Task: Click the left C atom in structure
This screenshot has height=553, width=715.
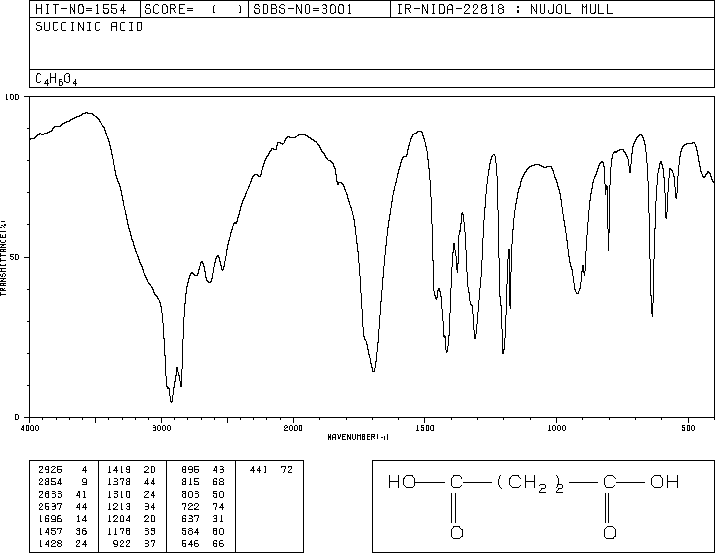Action: pyautogui.click(x=456, y=482)
